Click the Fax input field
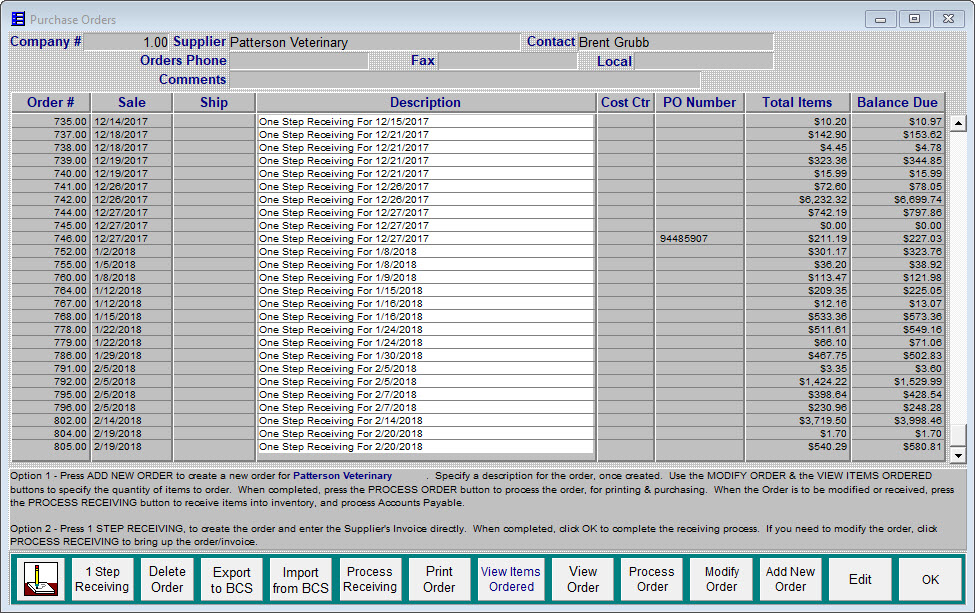The height and width of the screenshot is (613, 975). [507, 61]
